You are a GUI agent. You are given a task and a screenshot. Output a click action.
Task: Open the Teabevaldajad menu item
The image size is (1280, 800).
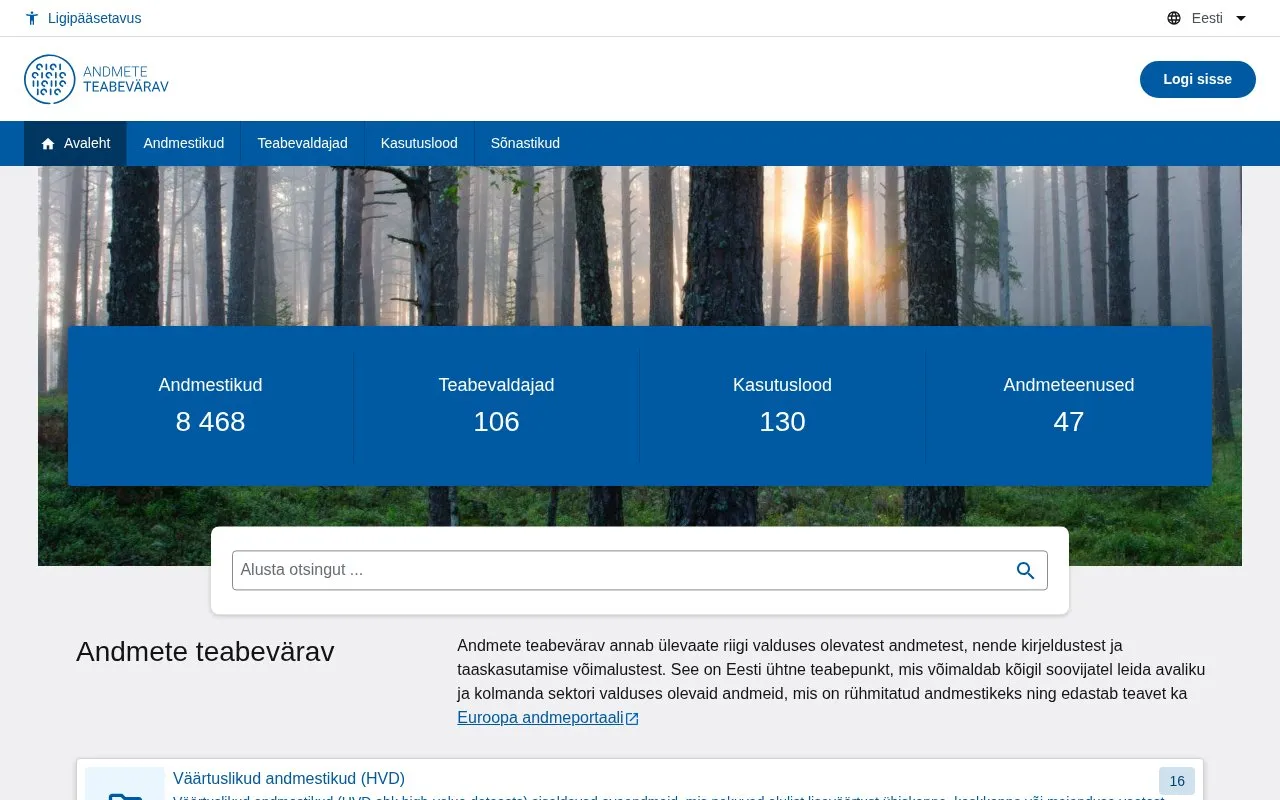pos(302,143)
